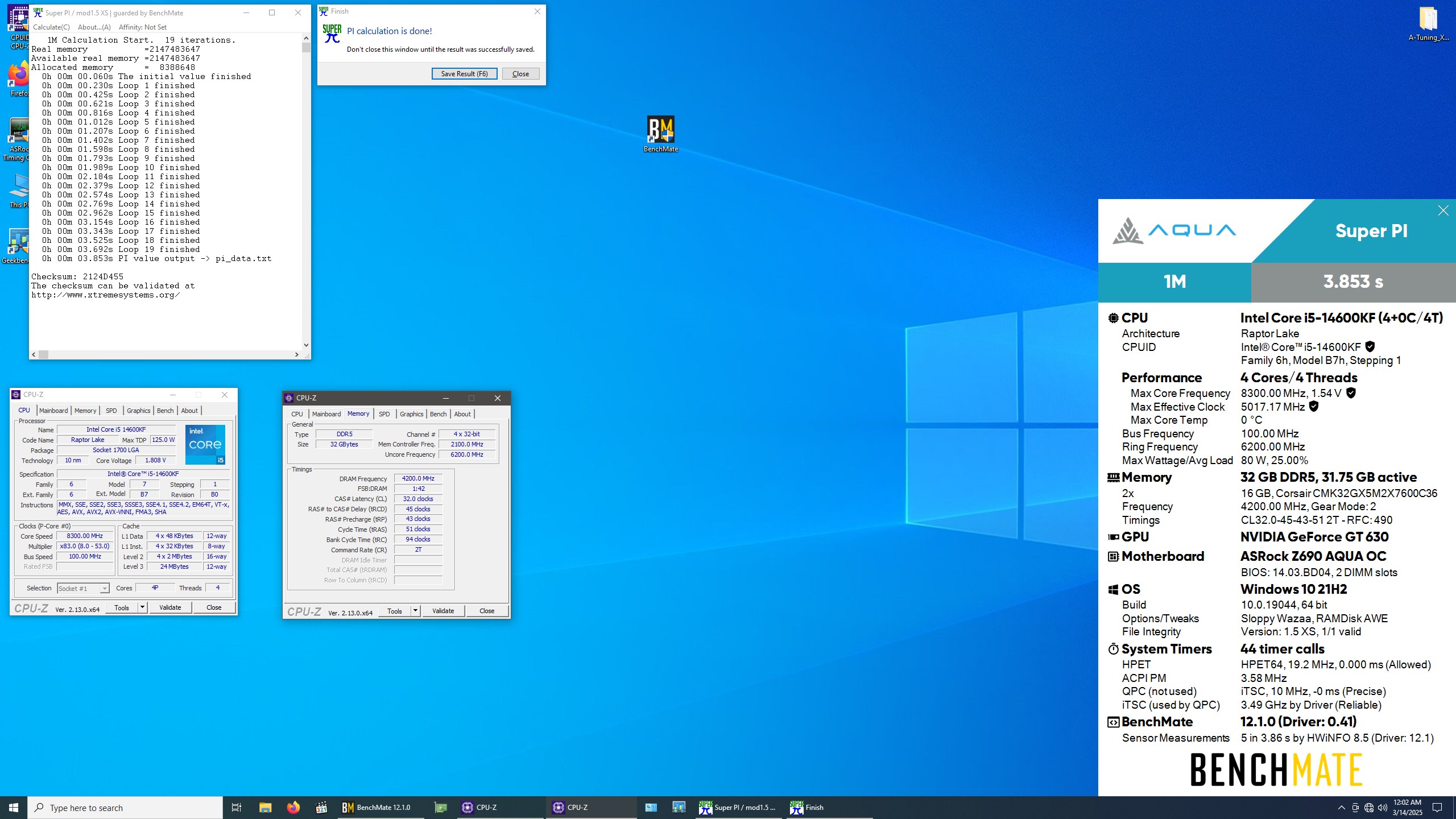This screenshot has width=1456, height=819.
Task: Click the Multiplier x83.0 (8.0 - 53.0) field
Action: (85, 546)
